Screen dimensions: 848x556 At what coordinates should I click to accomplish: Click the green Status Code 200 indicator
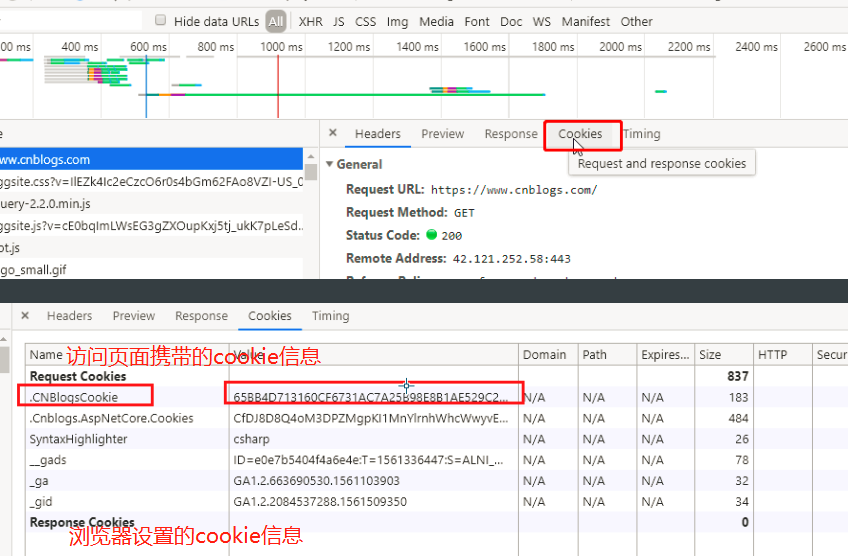(431, 235)
